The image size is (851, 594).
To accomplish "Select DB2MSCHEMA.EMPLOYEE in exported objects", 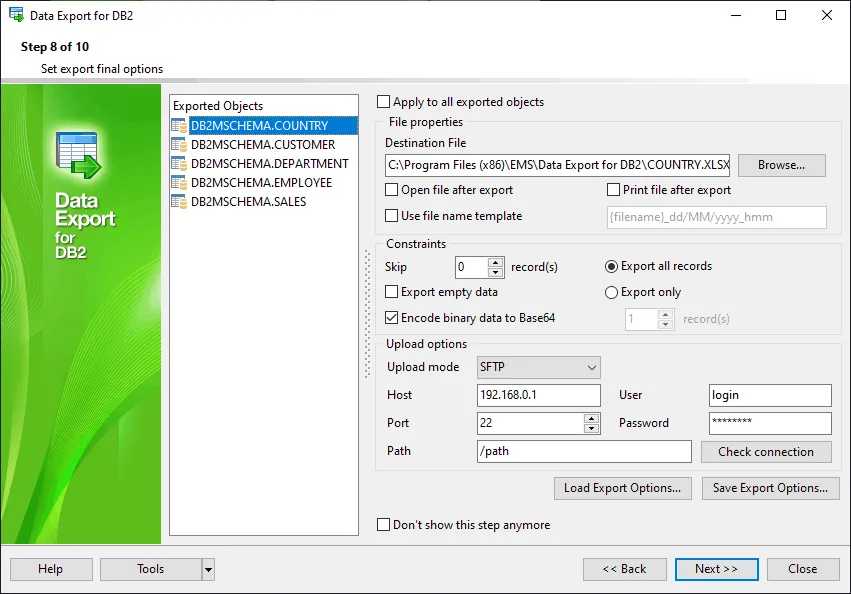I will [x=261, y=183].
